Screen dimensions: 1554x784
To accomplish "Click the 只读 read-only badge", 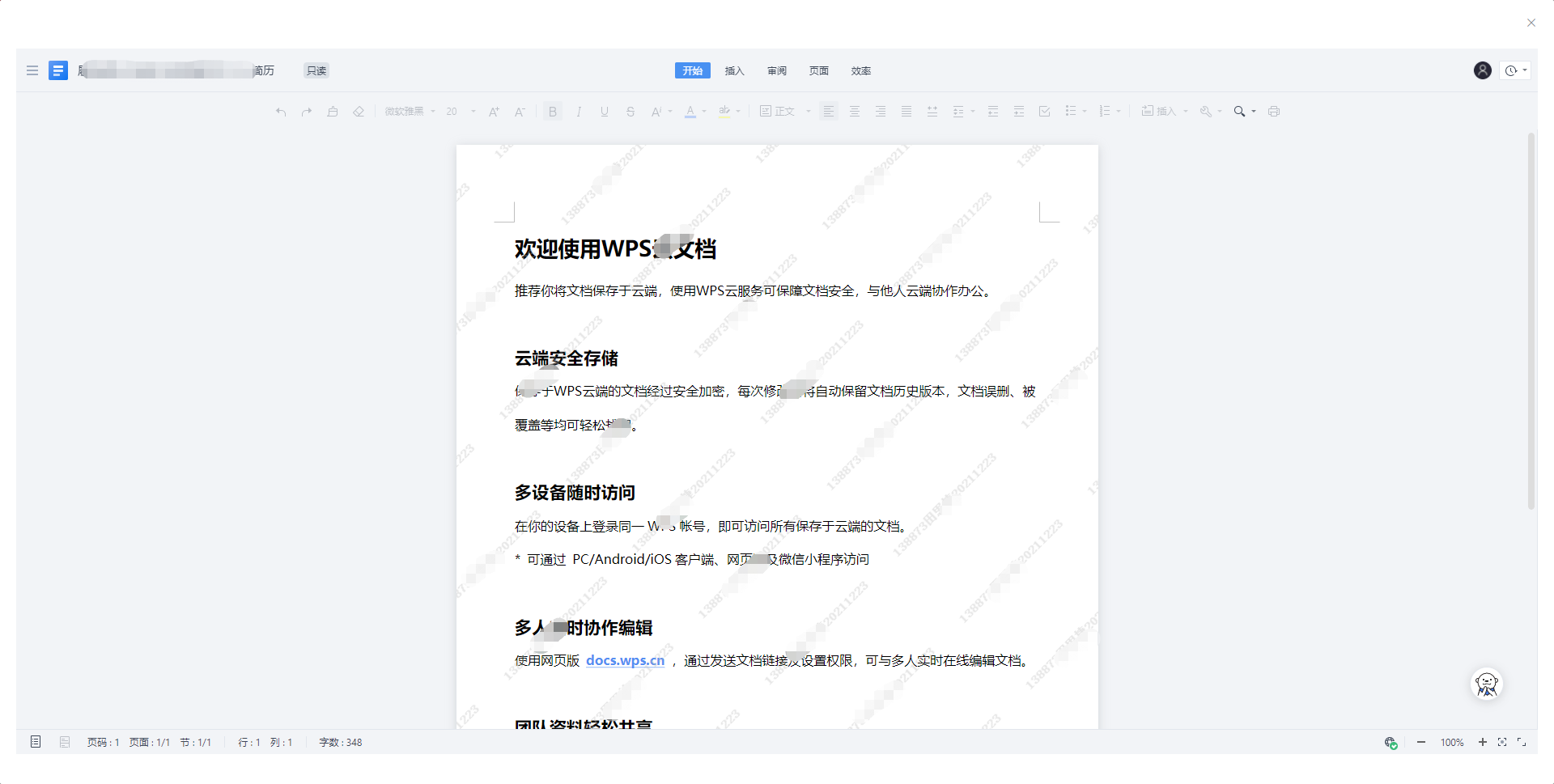I will click(x=316, y=70).
